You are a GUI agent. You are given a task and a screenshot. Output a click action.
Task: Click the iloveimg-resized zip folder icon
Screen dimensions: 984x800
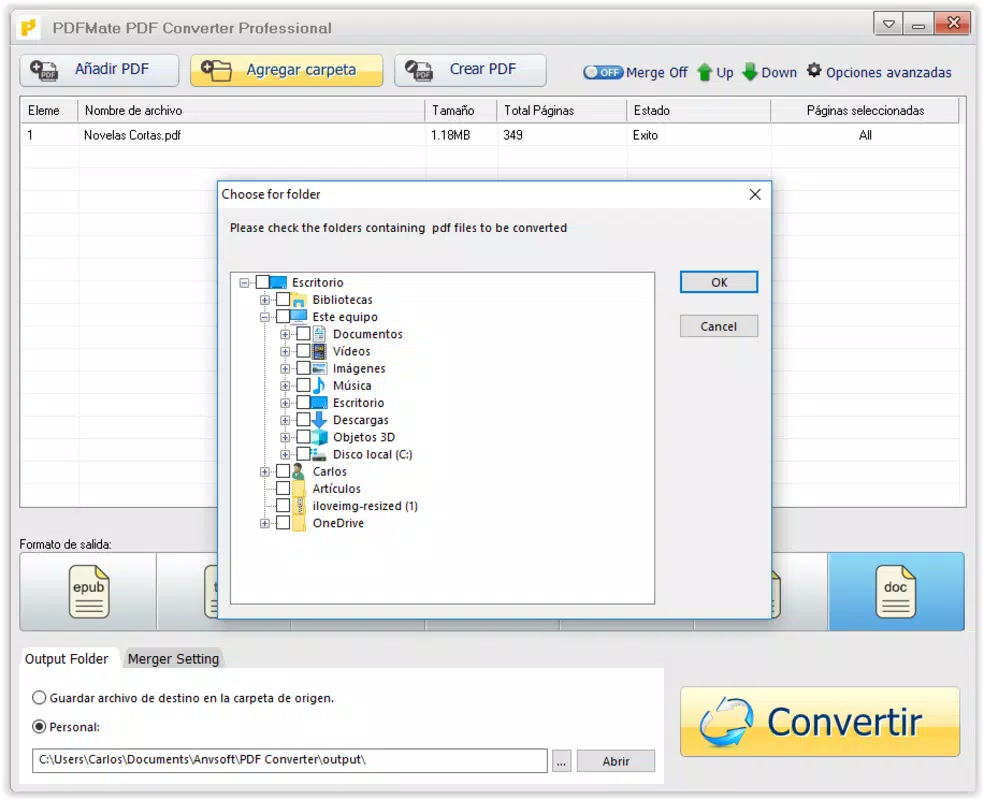click(x=299, y=506)
